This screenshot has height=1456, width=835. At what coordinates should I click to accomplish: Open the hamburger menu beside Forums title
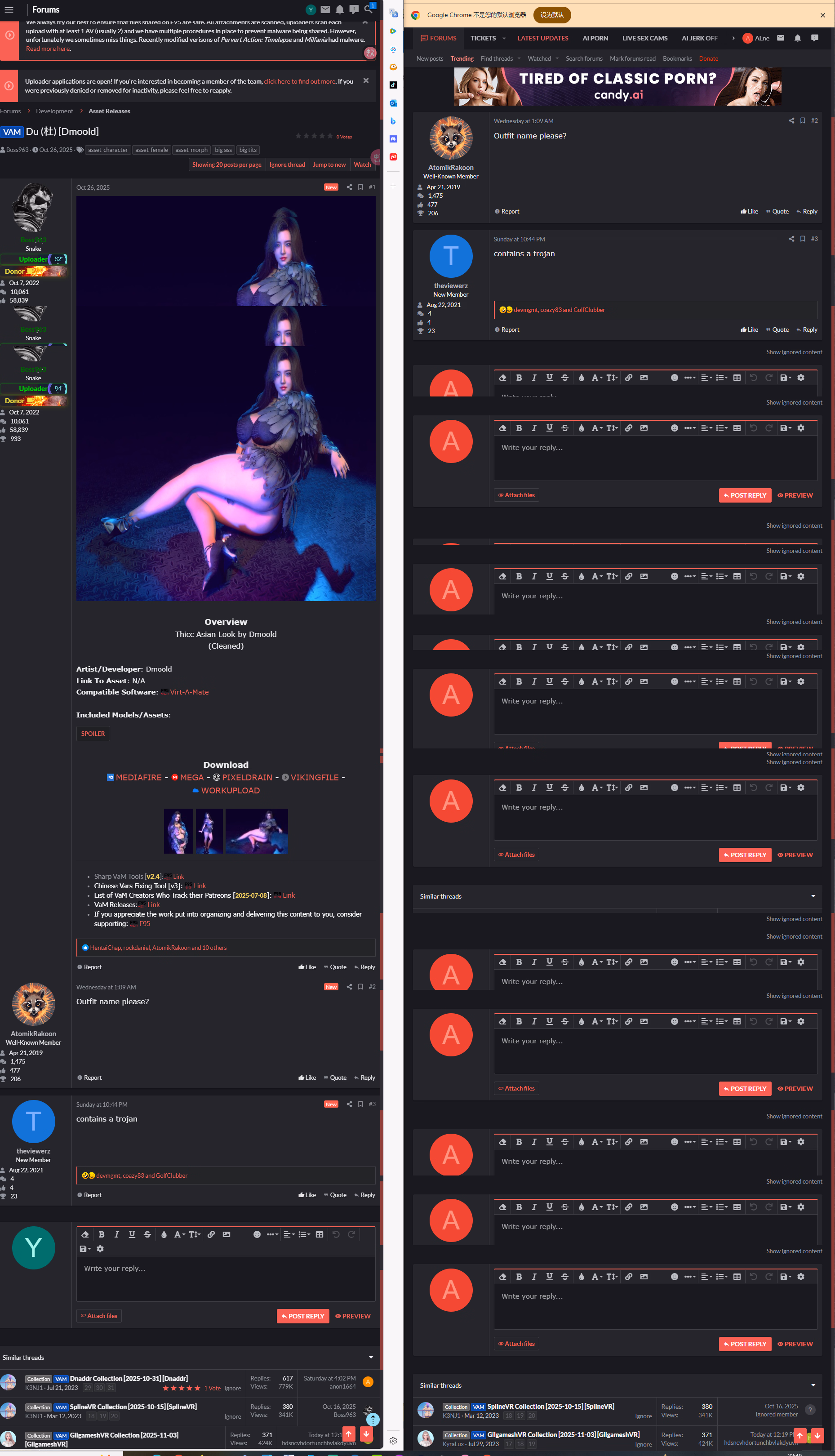coord(9,10)
